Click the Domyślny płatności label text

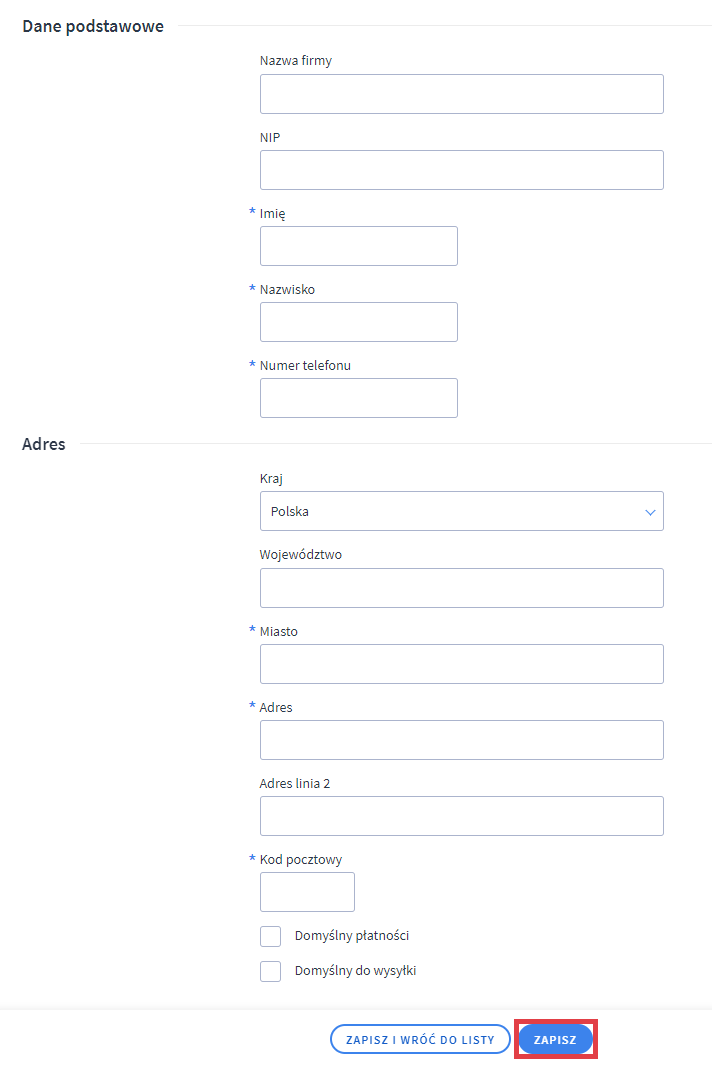[x=352, y=936]
